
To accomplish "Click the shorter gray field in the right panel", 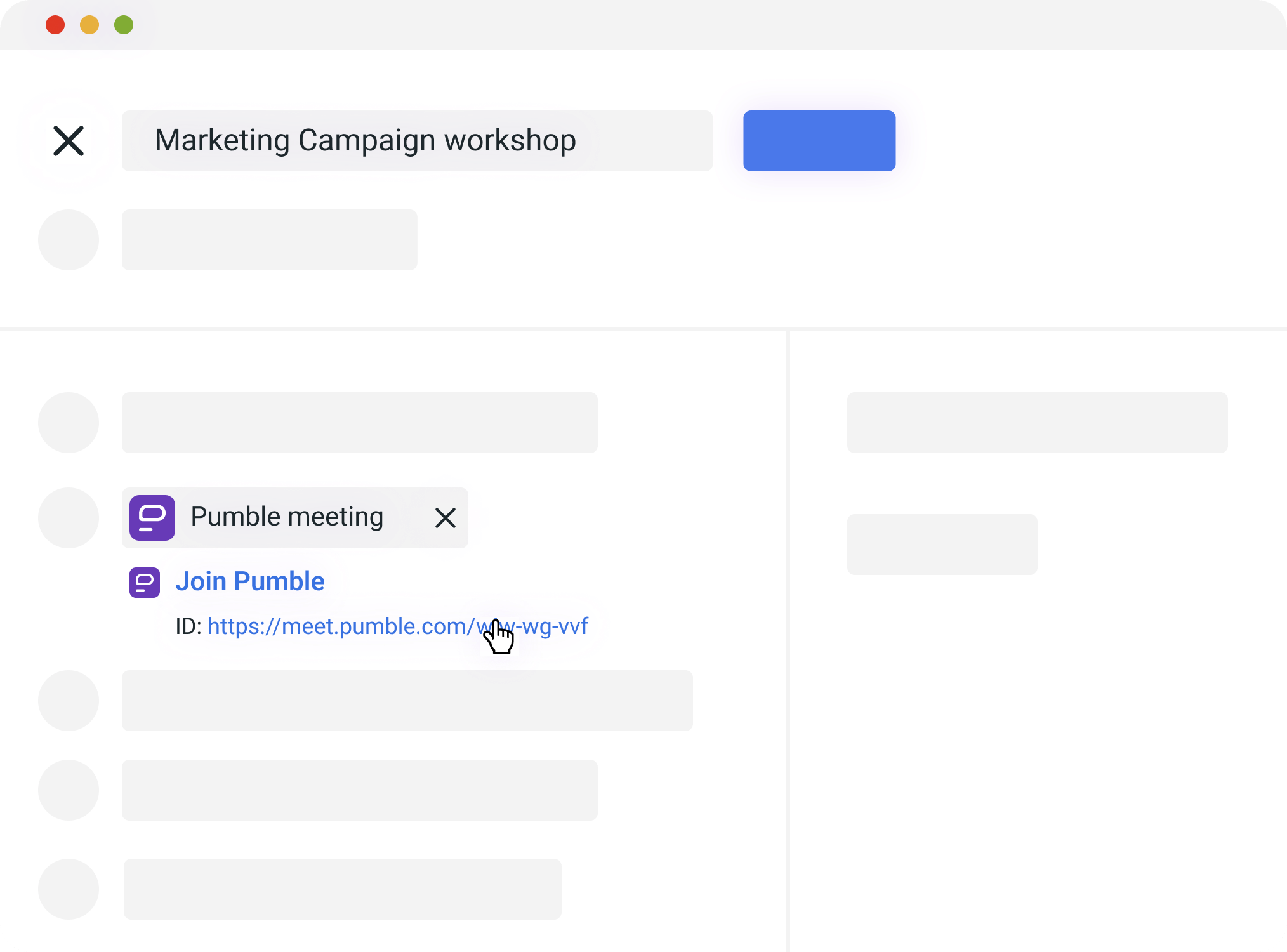I will [x=942, y=545].
